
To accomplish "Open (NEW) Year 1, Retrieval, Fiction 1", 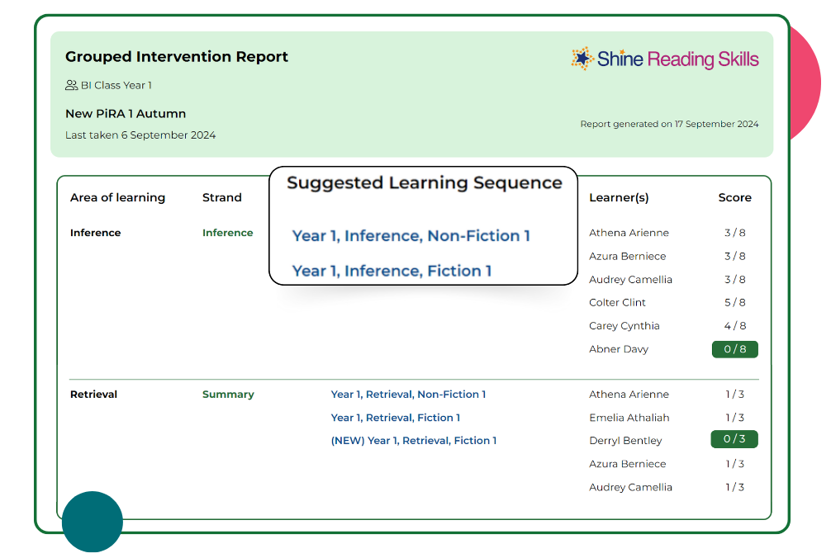I will point(413,441).
